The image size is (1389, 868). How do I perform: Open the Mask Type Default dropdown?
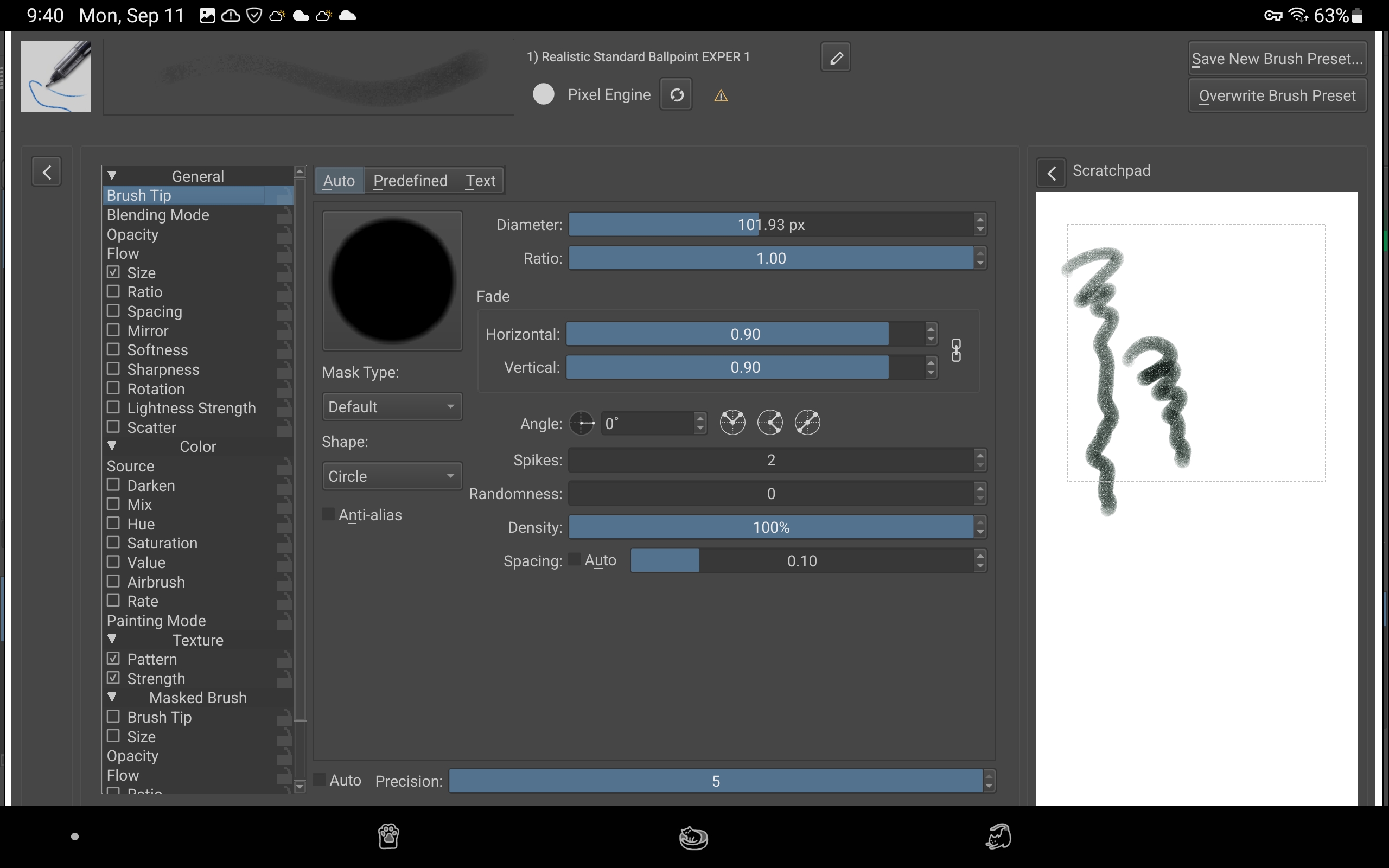coord(392,407)
